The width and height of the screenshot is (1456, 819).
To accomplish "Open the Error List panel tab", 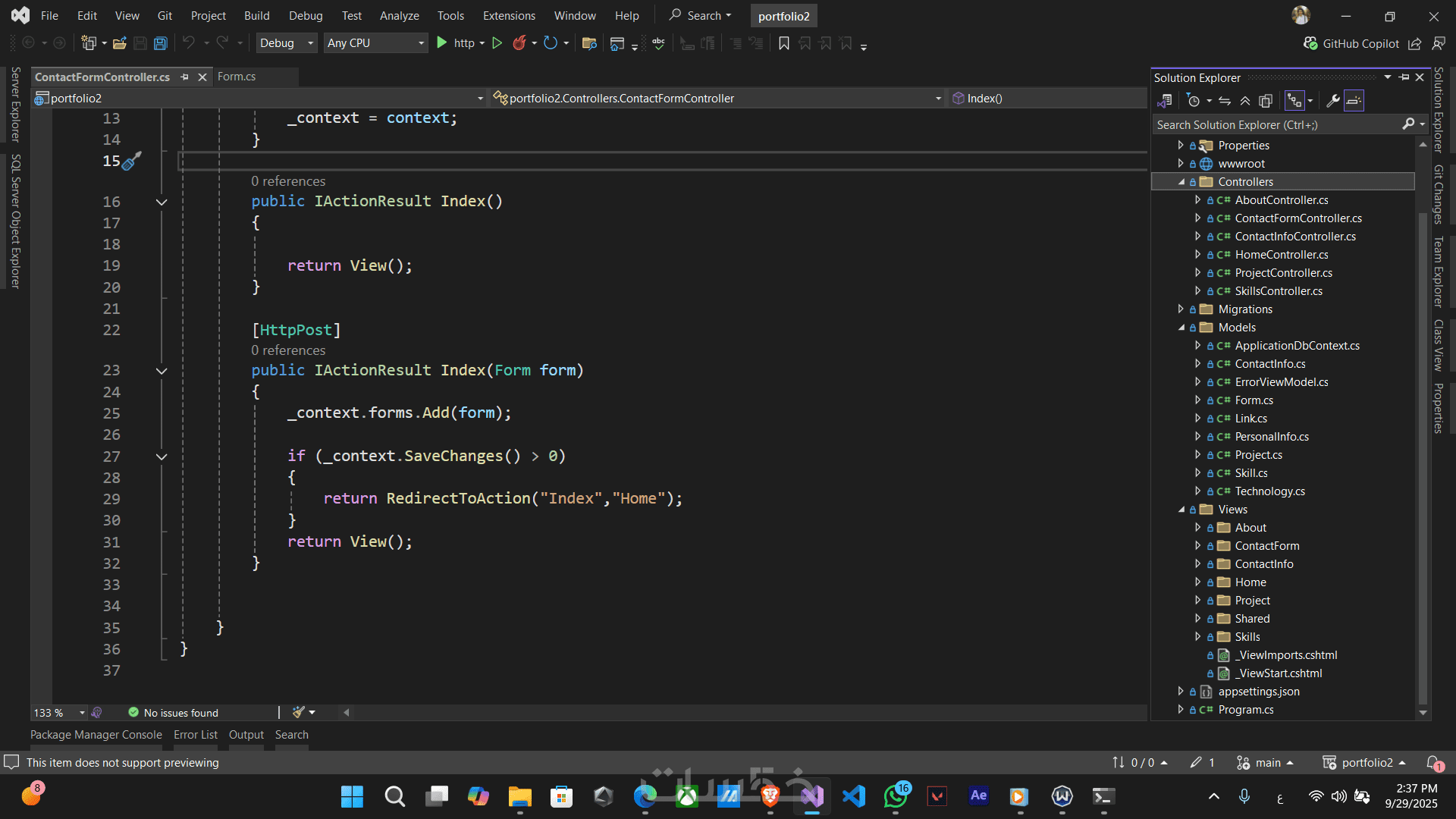I will 195,734.
